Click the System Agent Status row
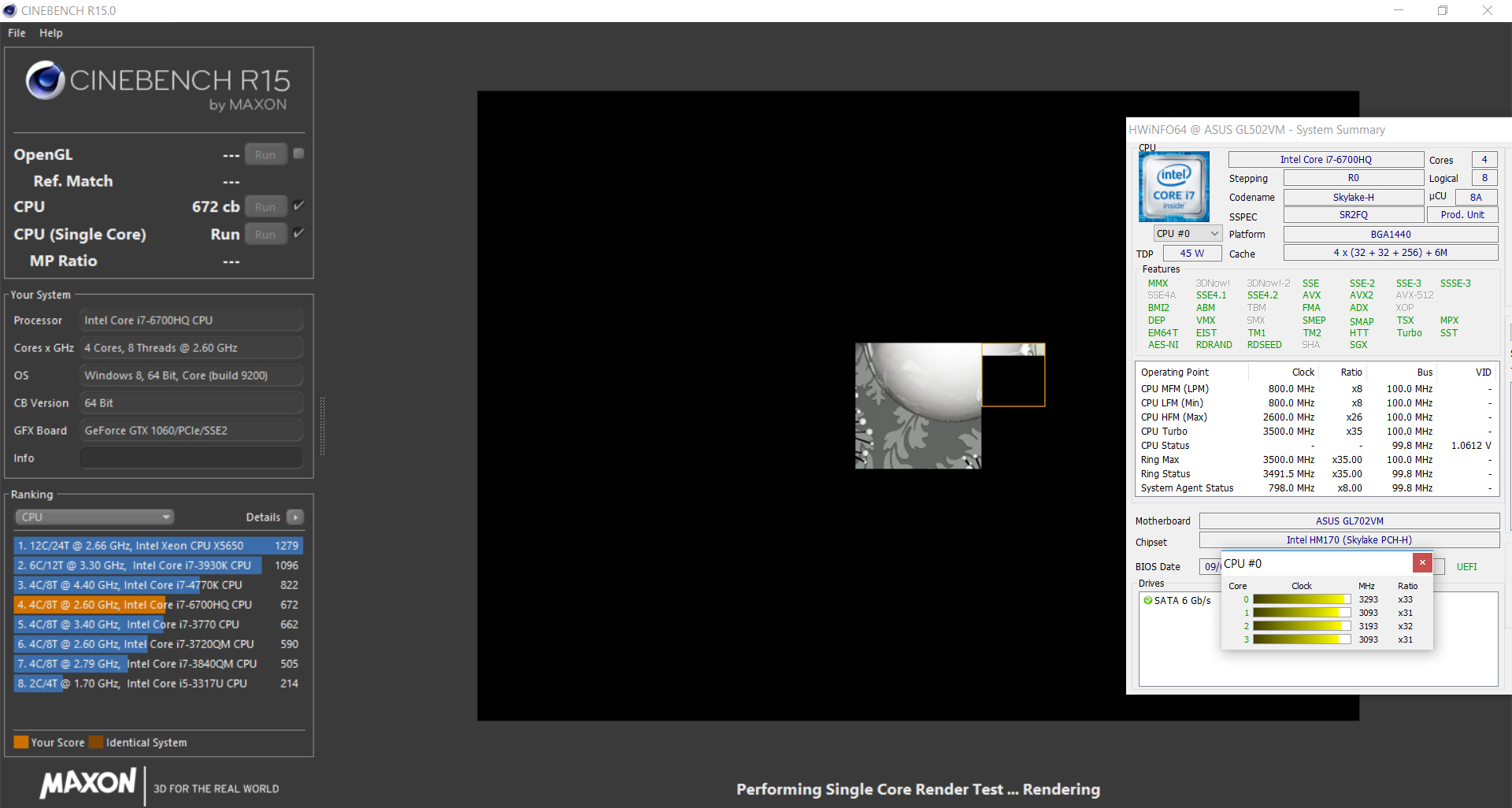Screen dimensions: 1512x808 click(x=1316, y=488)
